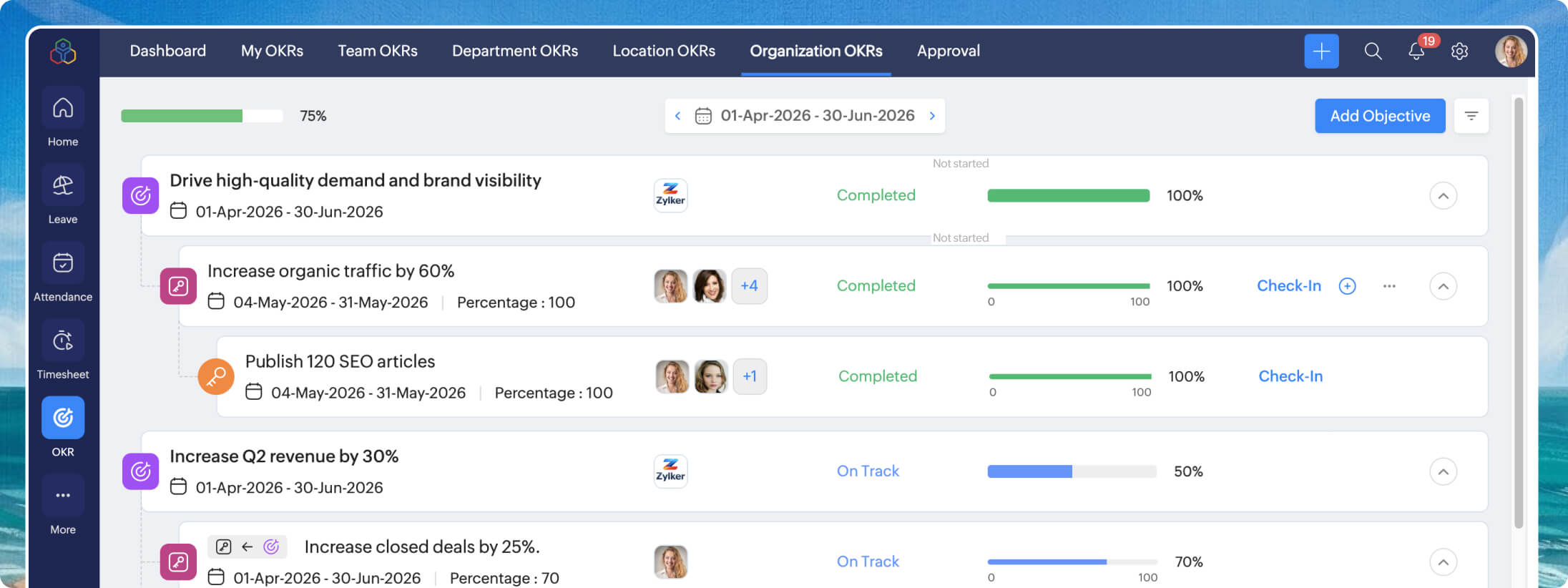Click Completed status of Drive high-quality demand
1568x588 pixels.
click(876, 195)
